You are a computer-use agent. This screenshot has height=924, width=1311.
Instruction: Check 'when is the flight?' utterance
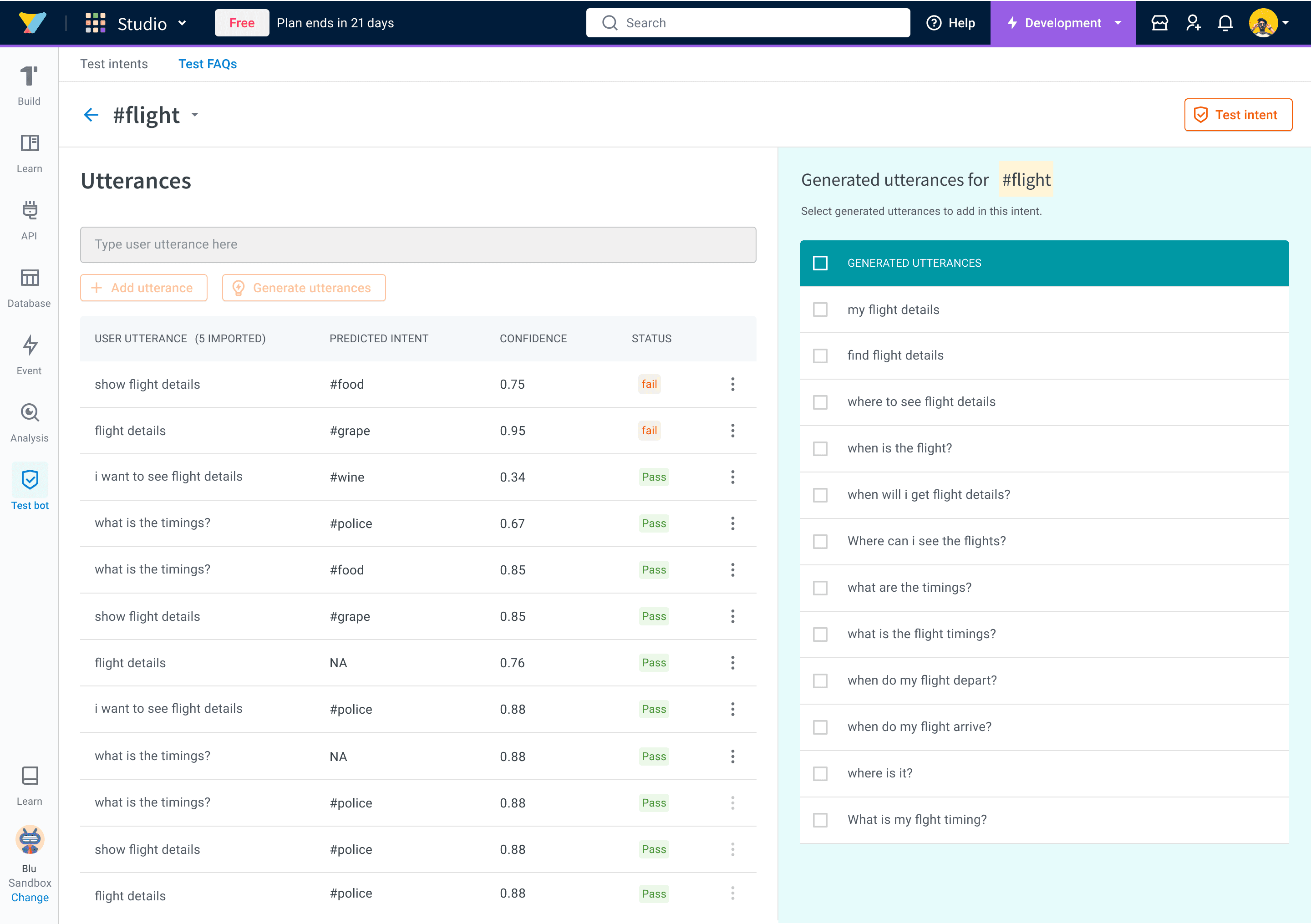click(x=820, y=448)
